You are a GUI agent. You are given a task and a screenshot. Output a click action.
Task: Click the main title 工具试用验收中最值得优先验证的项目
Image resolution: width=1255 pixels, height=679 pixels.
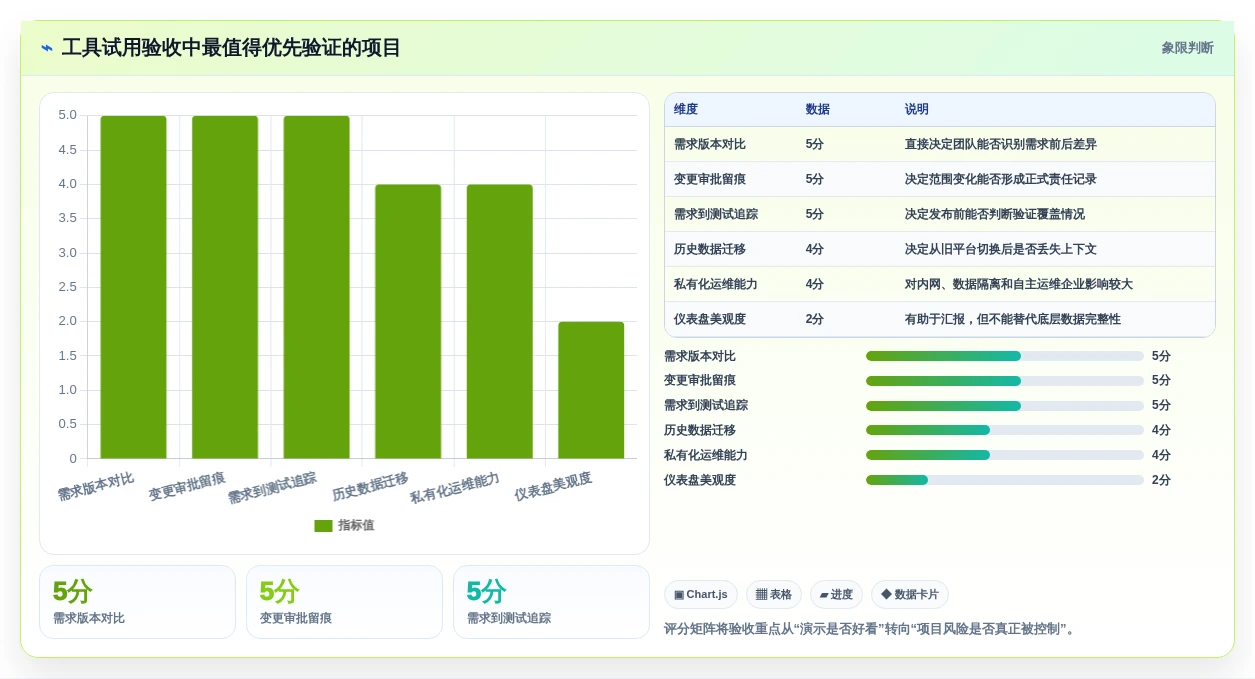point(231,48)
